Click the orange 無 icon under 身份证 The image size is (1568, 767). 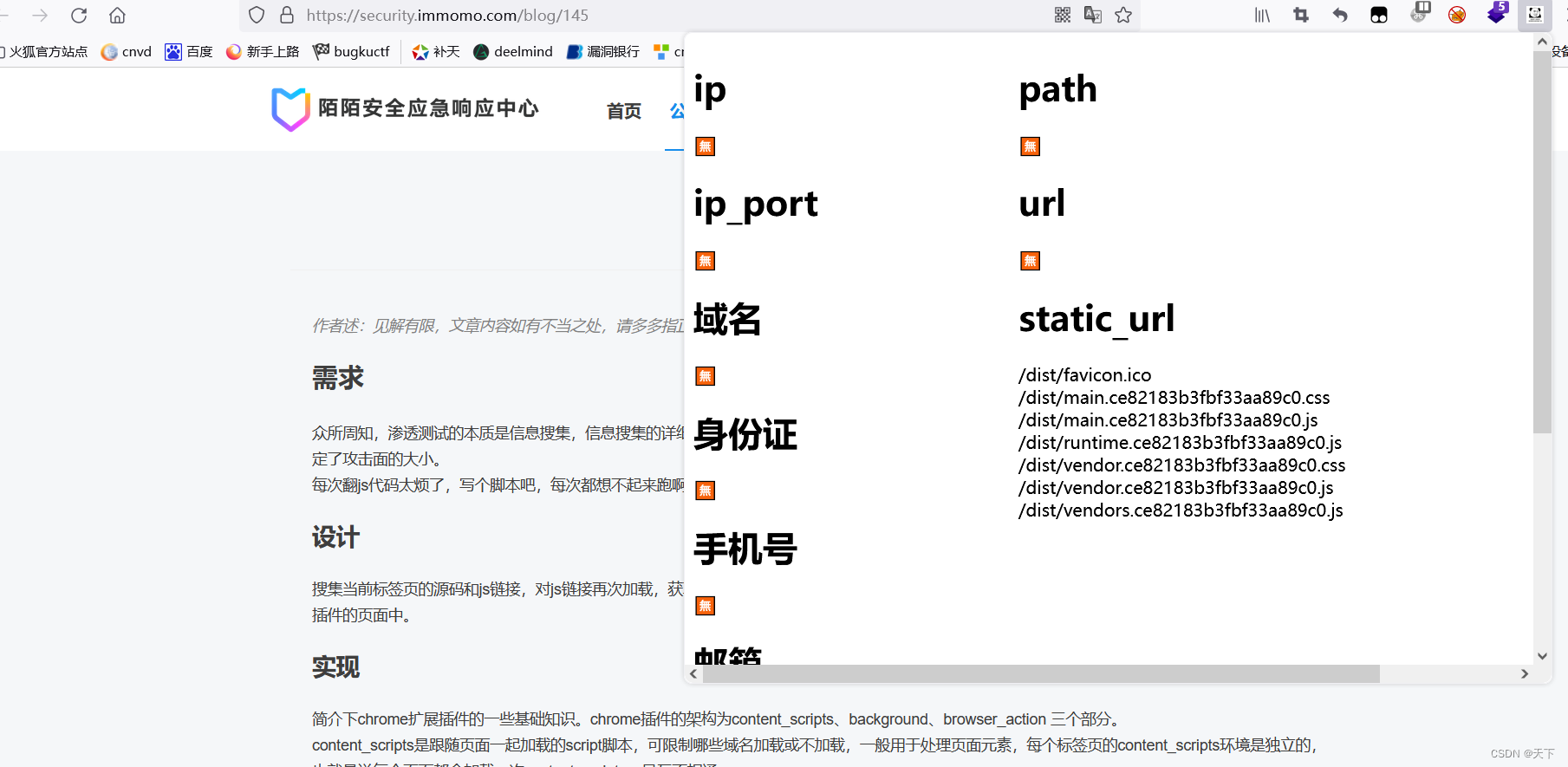[706, 491]
